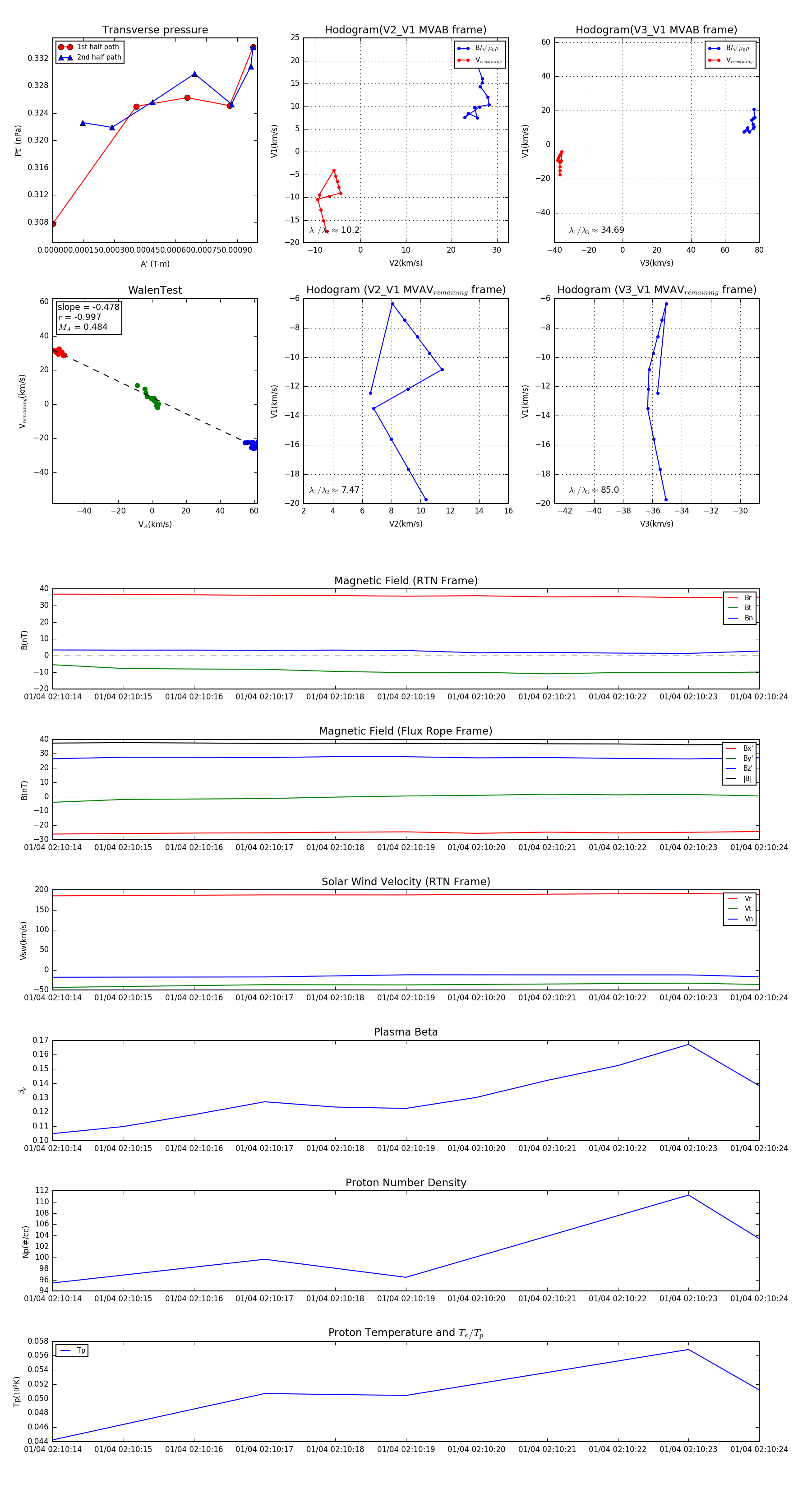The width and height of the screenshot is (812, 1489).
Task: Click the WalenTest slope and M_A annotation box
Action: pos(88,317)
